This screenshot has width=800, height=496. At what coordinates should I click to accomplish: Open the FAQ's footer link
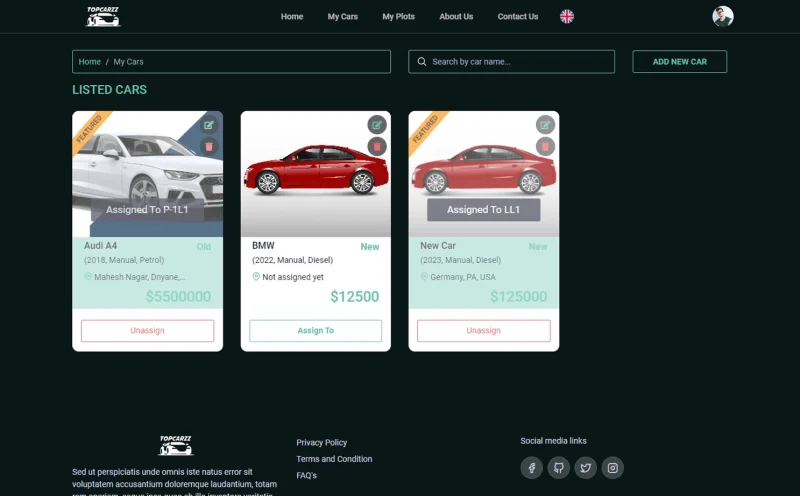(x=306, y=475)
